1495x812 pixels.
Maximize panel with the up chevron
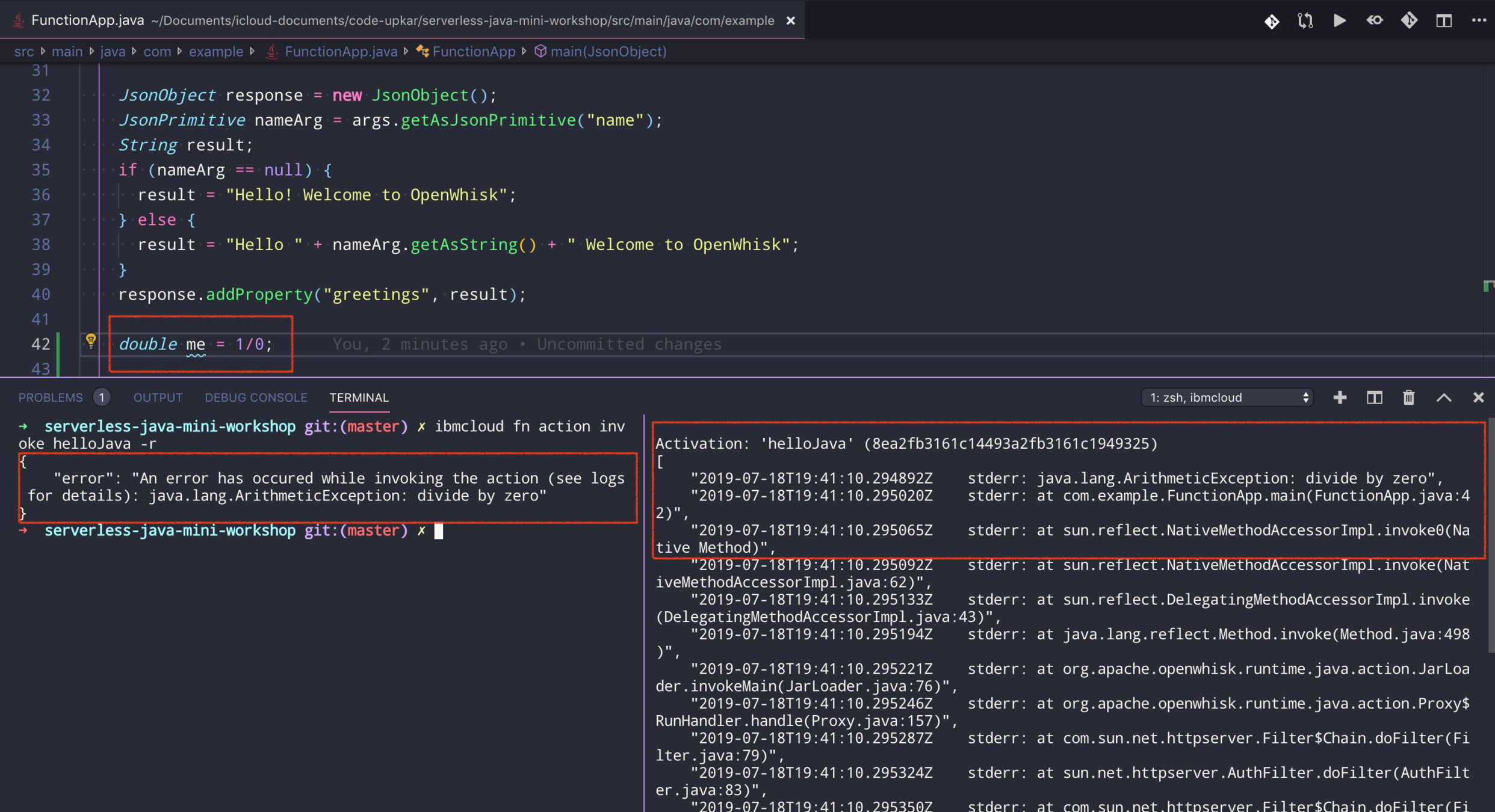(1444, 398)
